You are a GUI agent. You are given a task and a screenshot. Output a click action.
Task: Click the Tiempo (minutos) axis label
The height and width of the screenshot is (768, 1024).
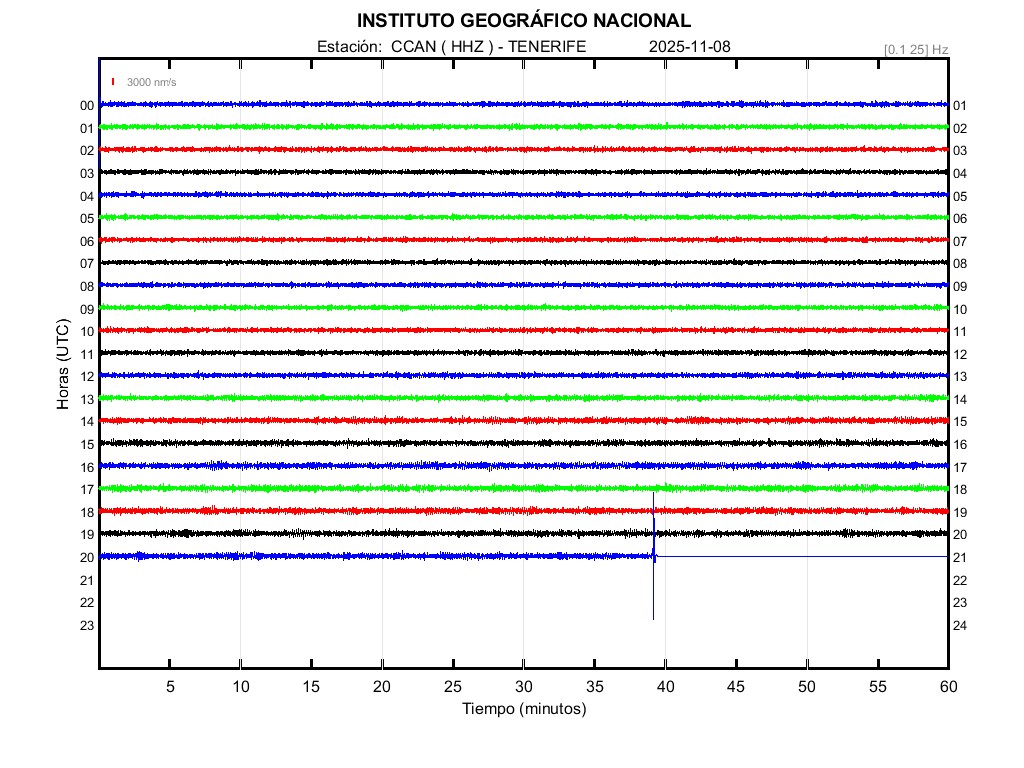[524, 709]
